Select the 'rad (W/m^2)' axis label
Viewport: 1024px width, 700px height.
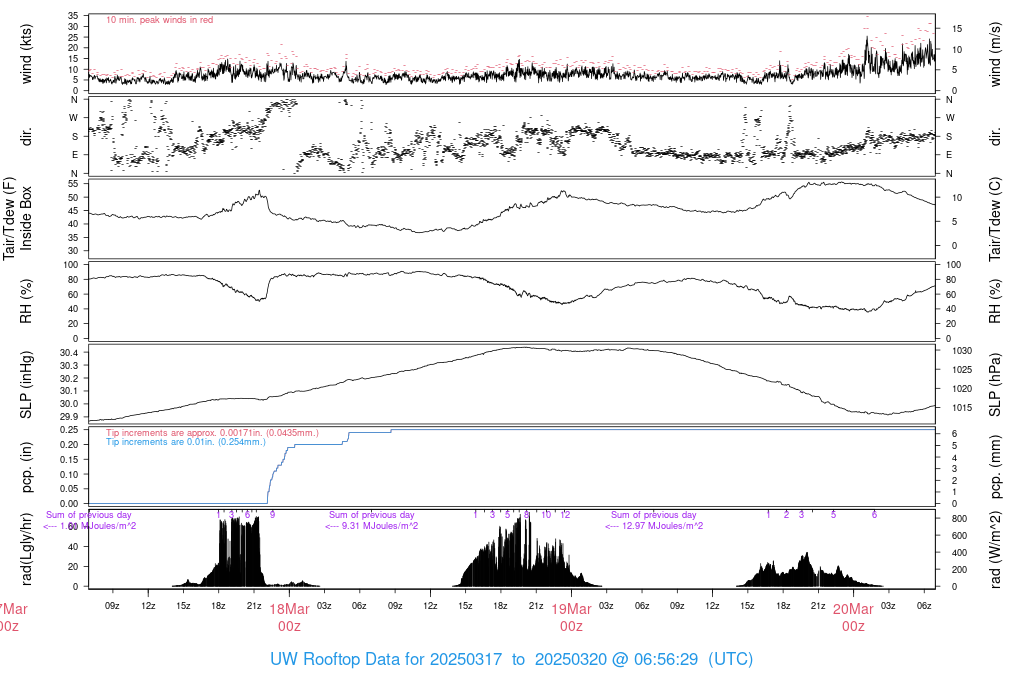point(995,550)
